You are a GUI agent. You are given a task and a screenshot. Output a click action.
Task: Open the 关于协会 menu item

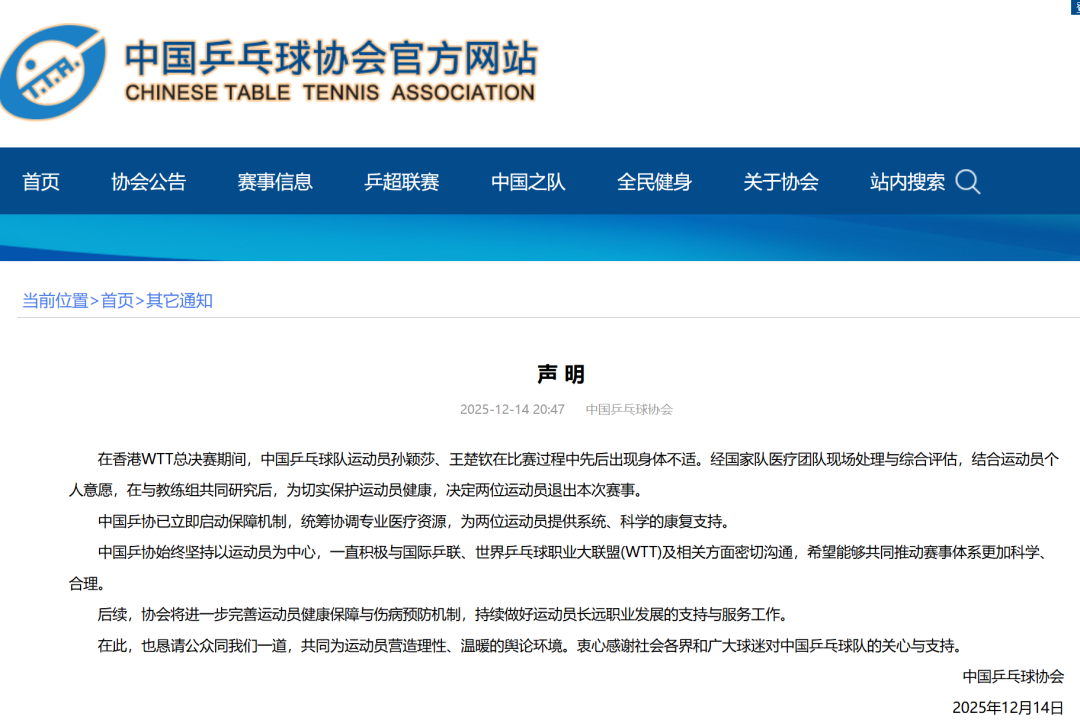[x=780, y=182]
